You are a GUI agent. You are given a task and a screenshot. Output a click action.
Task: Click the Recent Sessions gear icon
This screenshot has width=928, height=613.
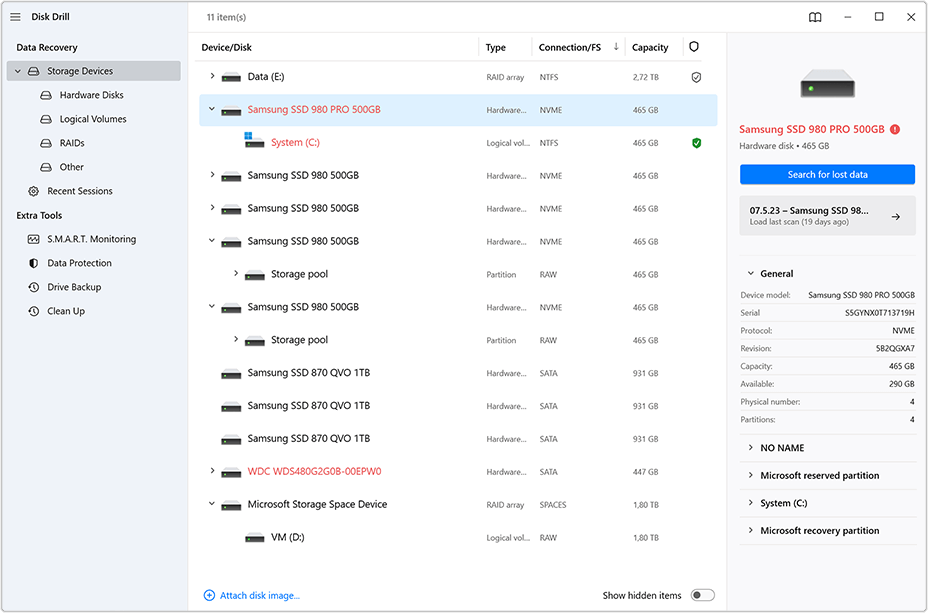(x=34, y=191)
